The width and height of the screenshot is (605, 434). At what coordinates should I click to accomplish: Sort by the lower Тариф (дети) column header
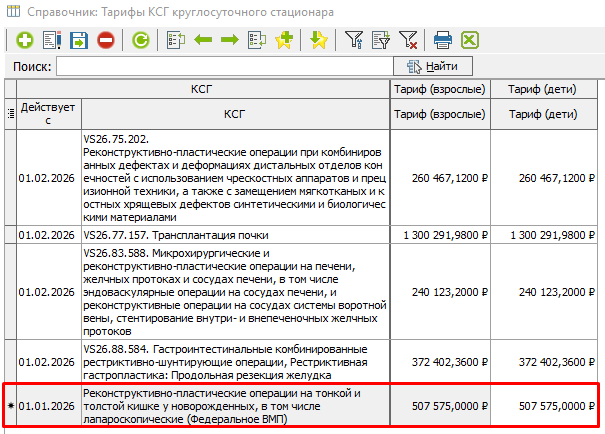tap(543, 114)
